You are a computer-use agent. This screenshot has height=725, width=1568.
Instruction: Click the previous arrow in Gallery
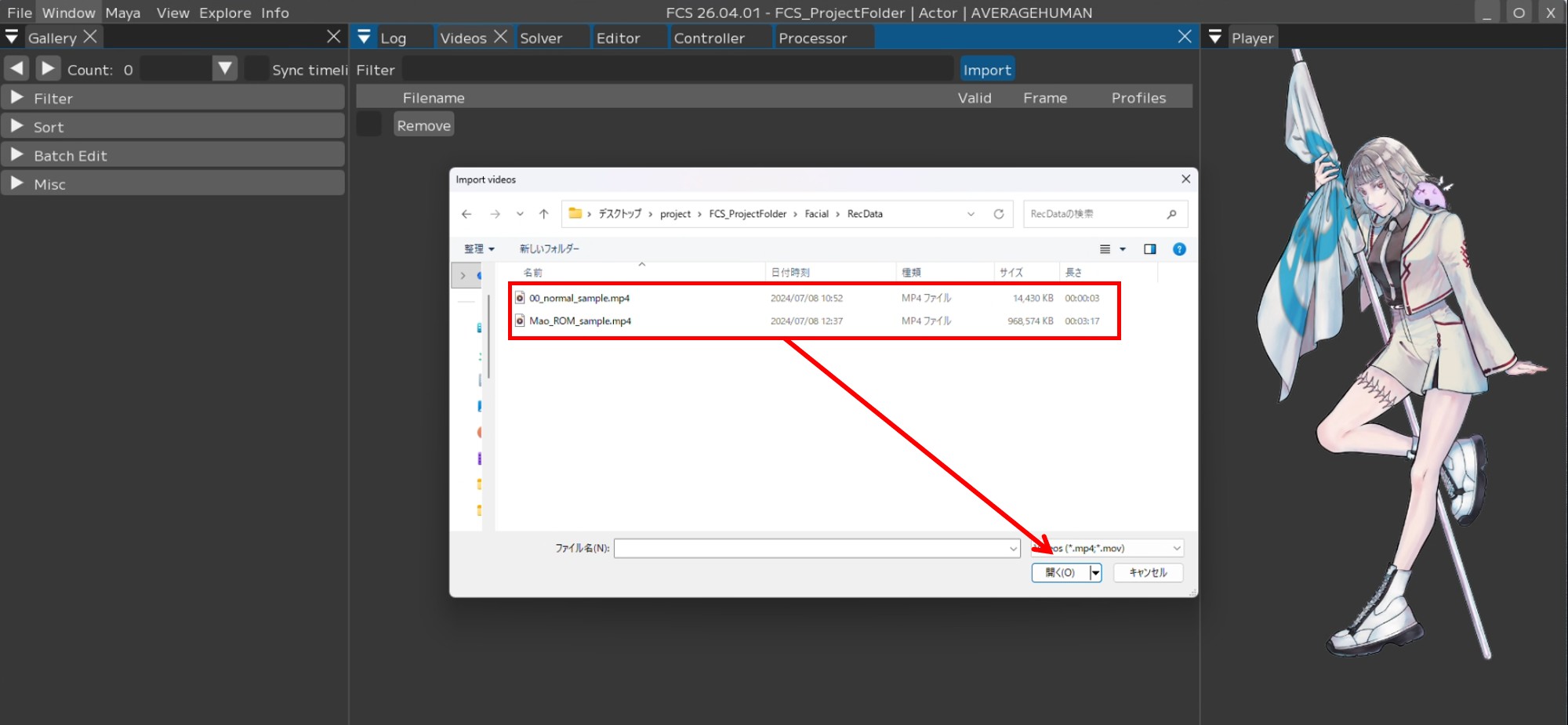16,69
